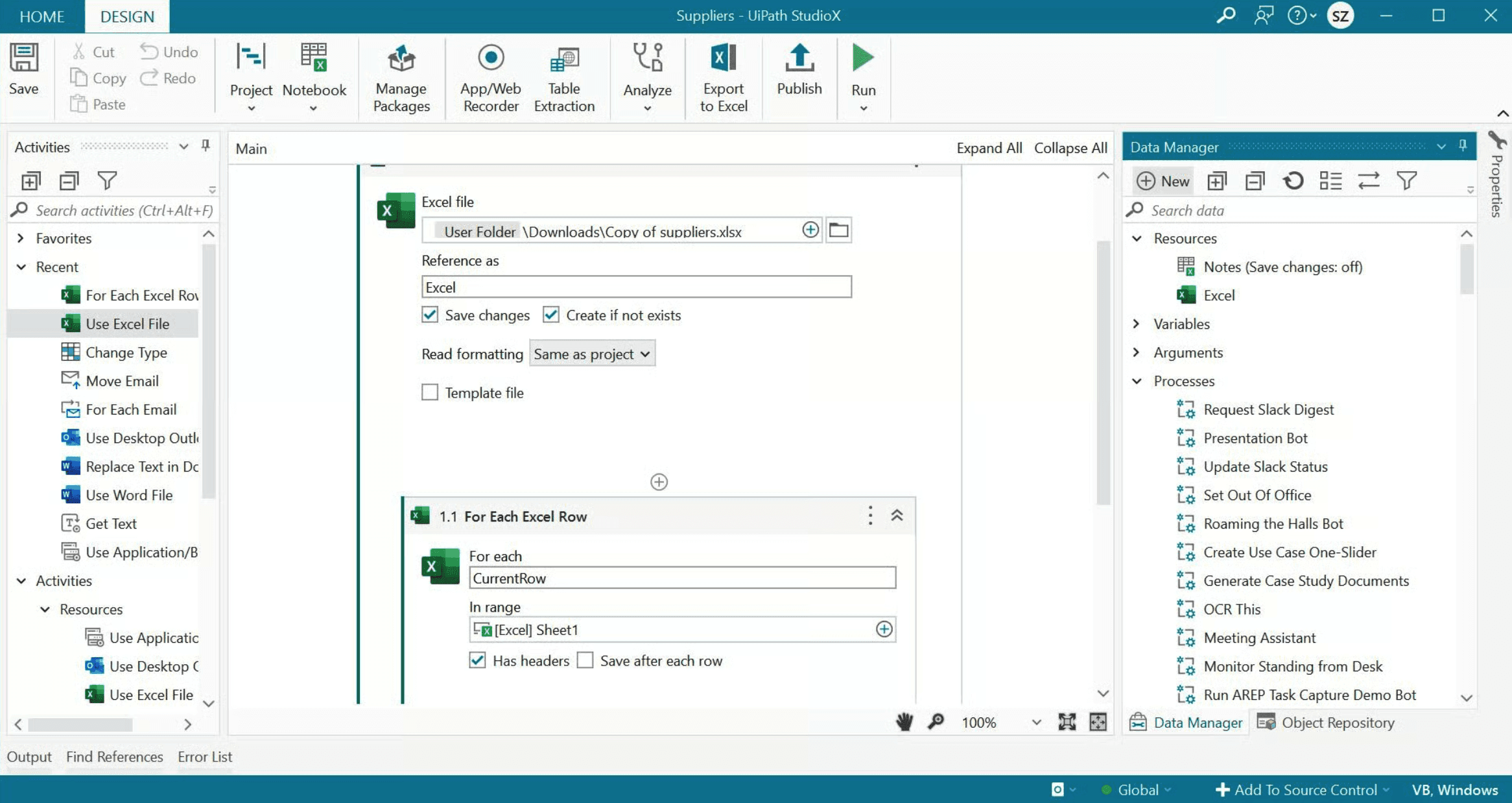Click the Undo icon in the ribbon
The width and height of the screenshot is (1512, 803).
(149, 51)
